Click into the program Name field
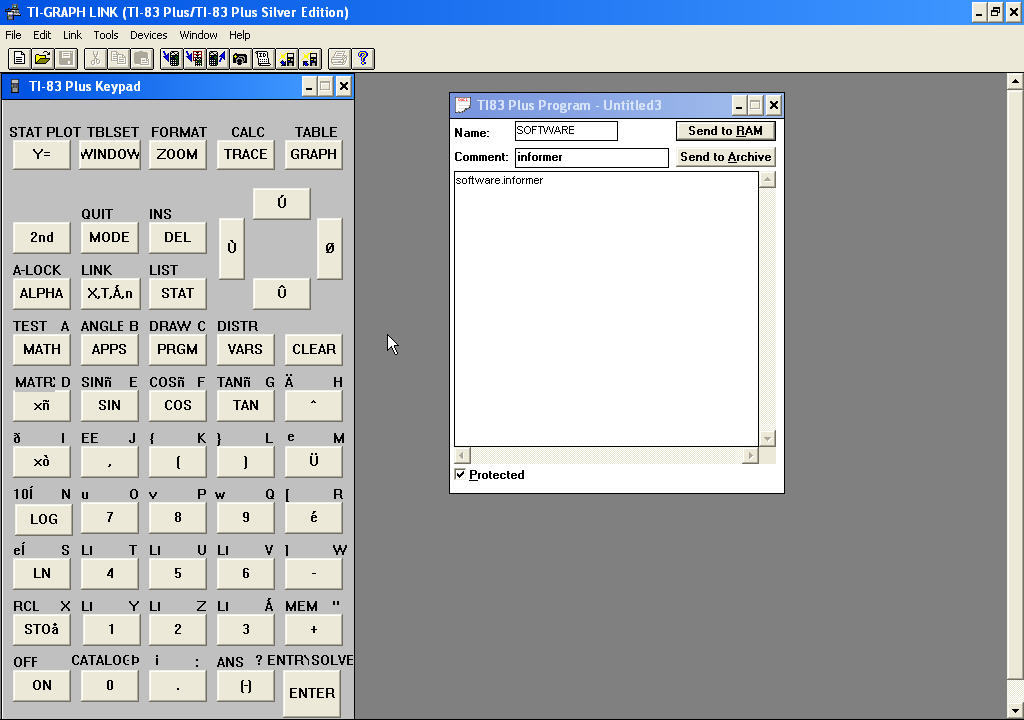This screenshot has height=720, width=1024. coord(566,131)
